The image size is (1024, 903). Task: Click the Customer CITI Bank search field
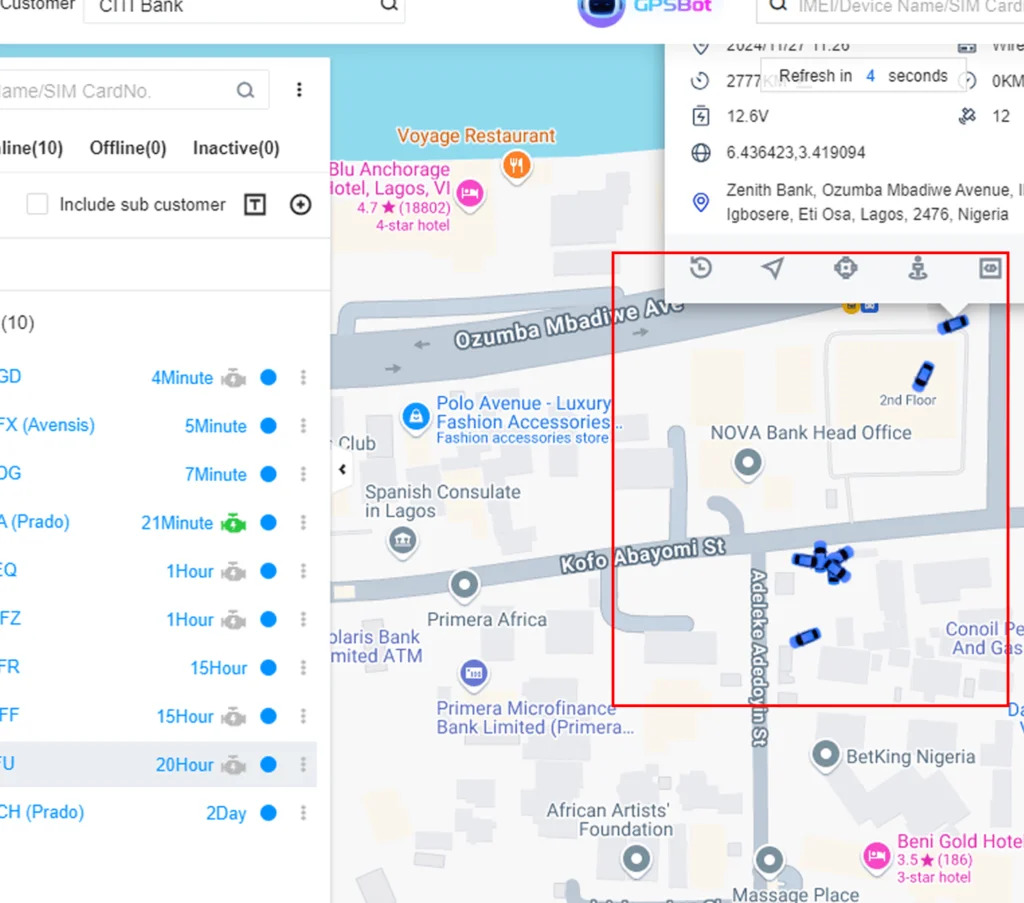click(244, 7)
